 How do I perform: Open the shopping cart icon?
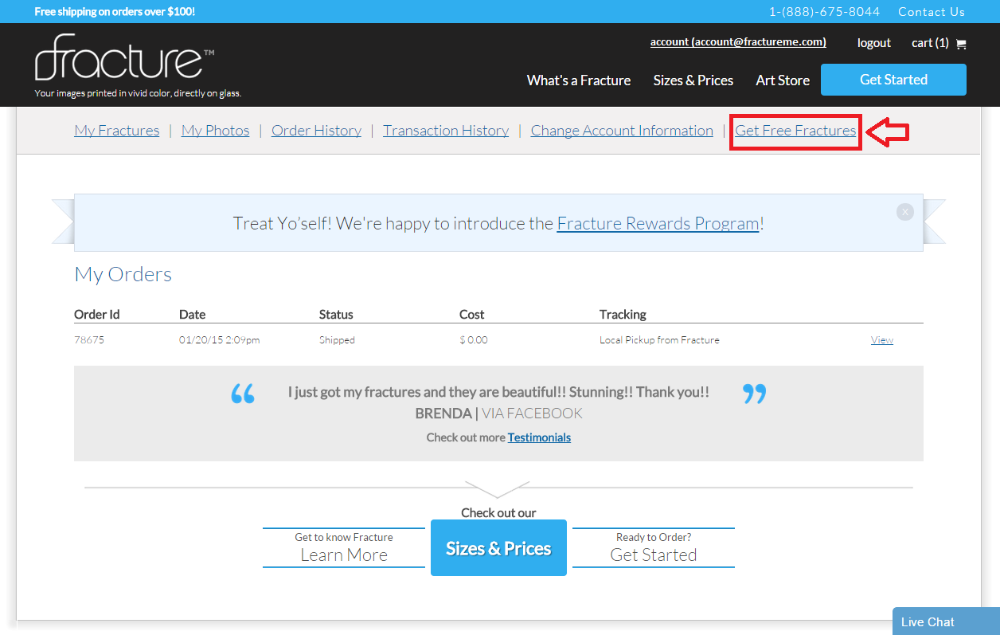[x=961, y=43]
